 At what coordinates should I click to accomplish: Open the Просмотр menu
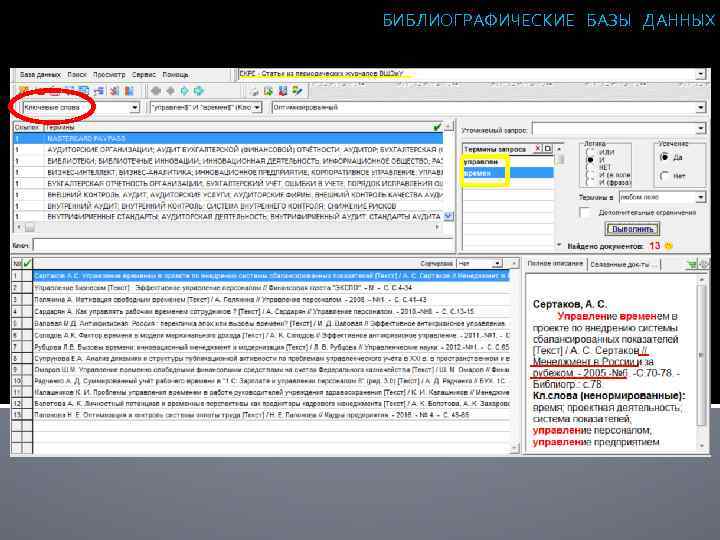tap(109, 74)
